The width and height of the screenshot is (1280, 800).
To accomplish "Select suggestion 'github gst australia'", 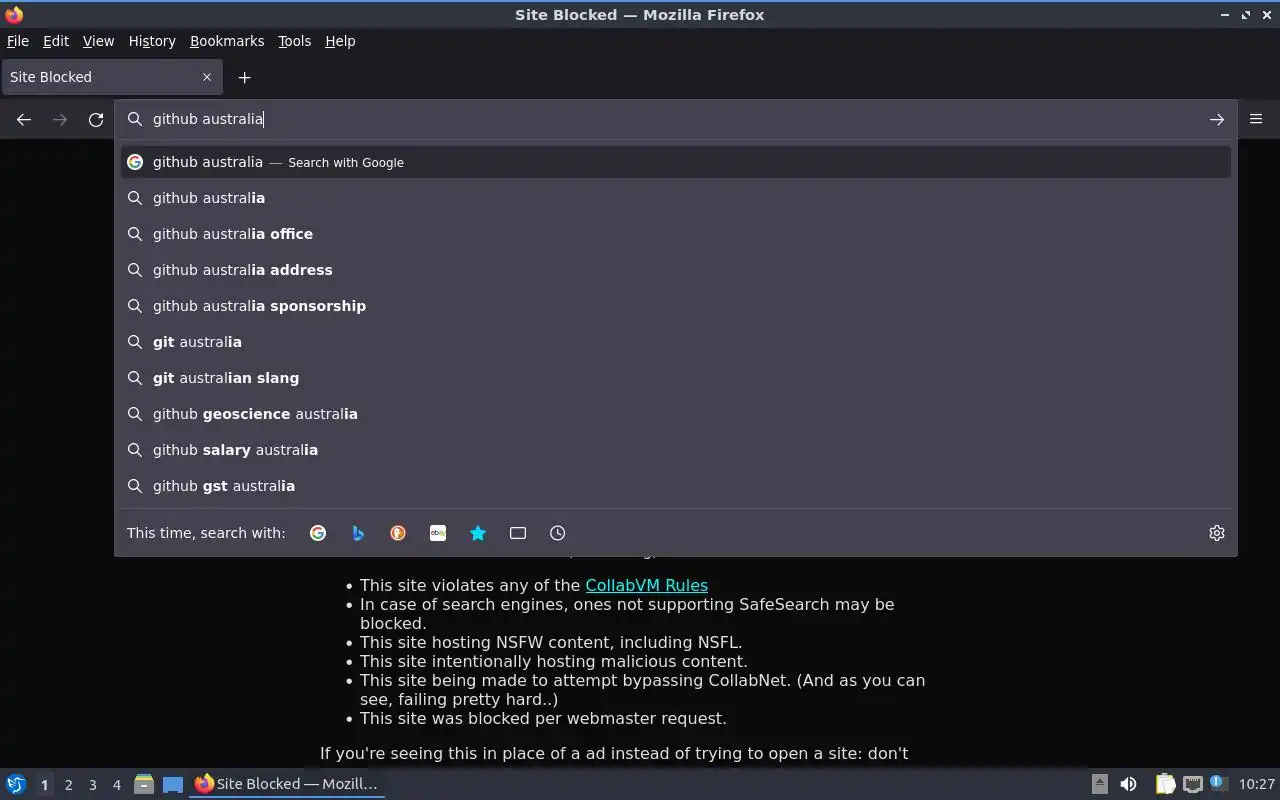I will pyautogui.click(x=676, y=486).
